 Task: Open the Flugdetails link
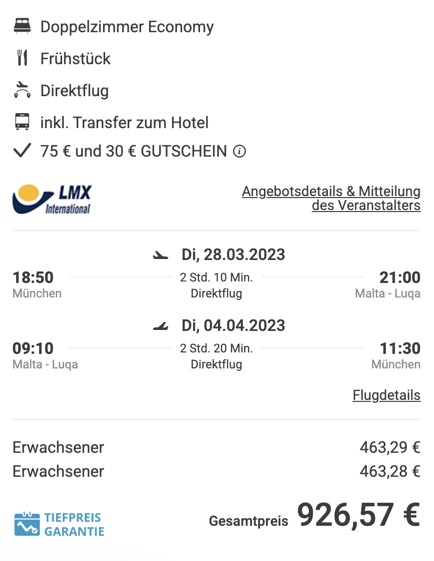386,395
